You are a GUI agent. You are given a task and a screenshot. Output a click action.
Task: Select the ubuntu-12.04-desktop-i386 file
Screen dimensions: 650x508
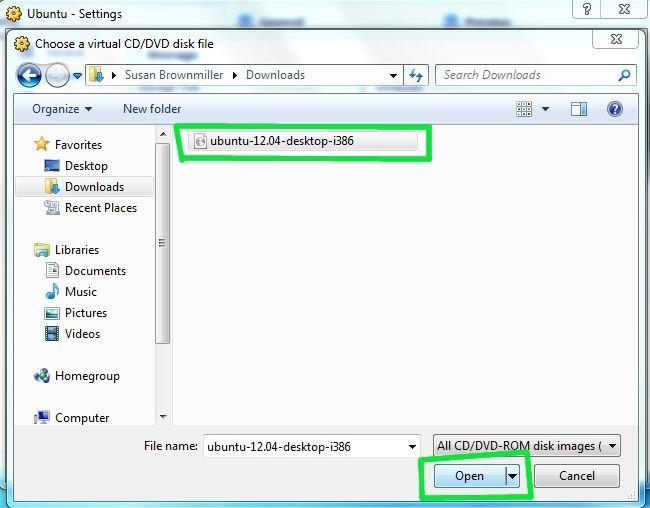pyautogui.click(x=303, y=141)
